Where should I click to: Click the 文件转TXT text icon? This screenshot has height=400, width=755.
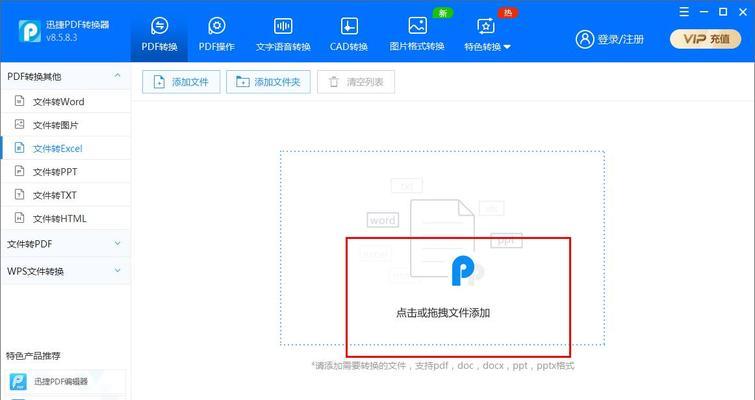click(x=19, y=194)
